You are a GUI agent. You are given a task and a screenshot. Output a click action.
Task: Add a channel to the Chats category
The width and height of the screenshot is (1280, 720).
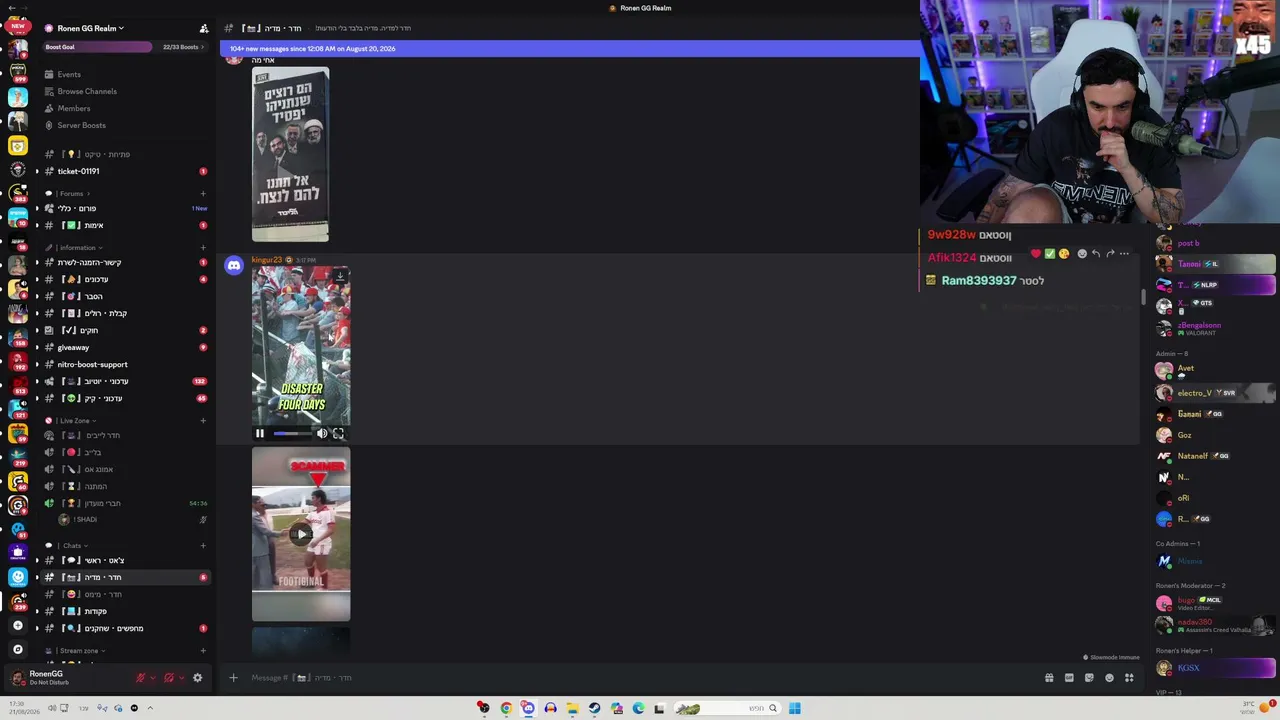pos(203,546)
